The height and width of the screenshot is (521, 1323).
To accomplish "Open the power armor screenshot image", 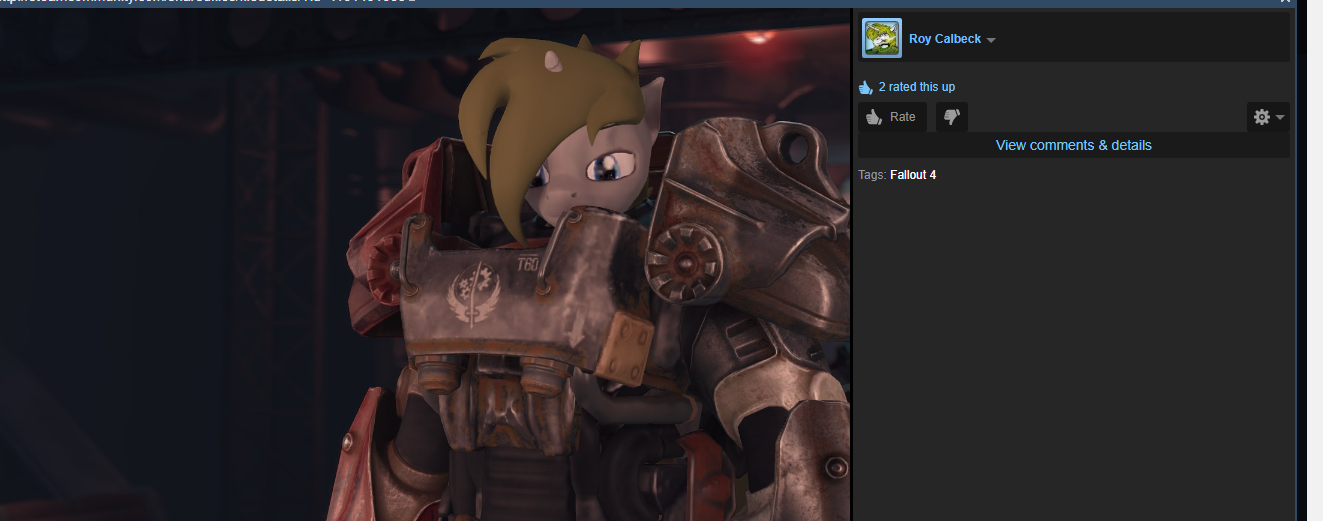I will point(425,265).
